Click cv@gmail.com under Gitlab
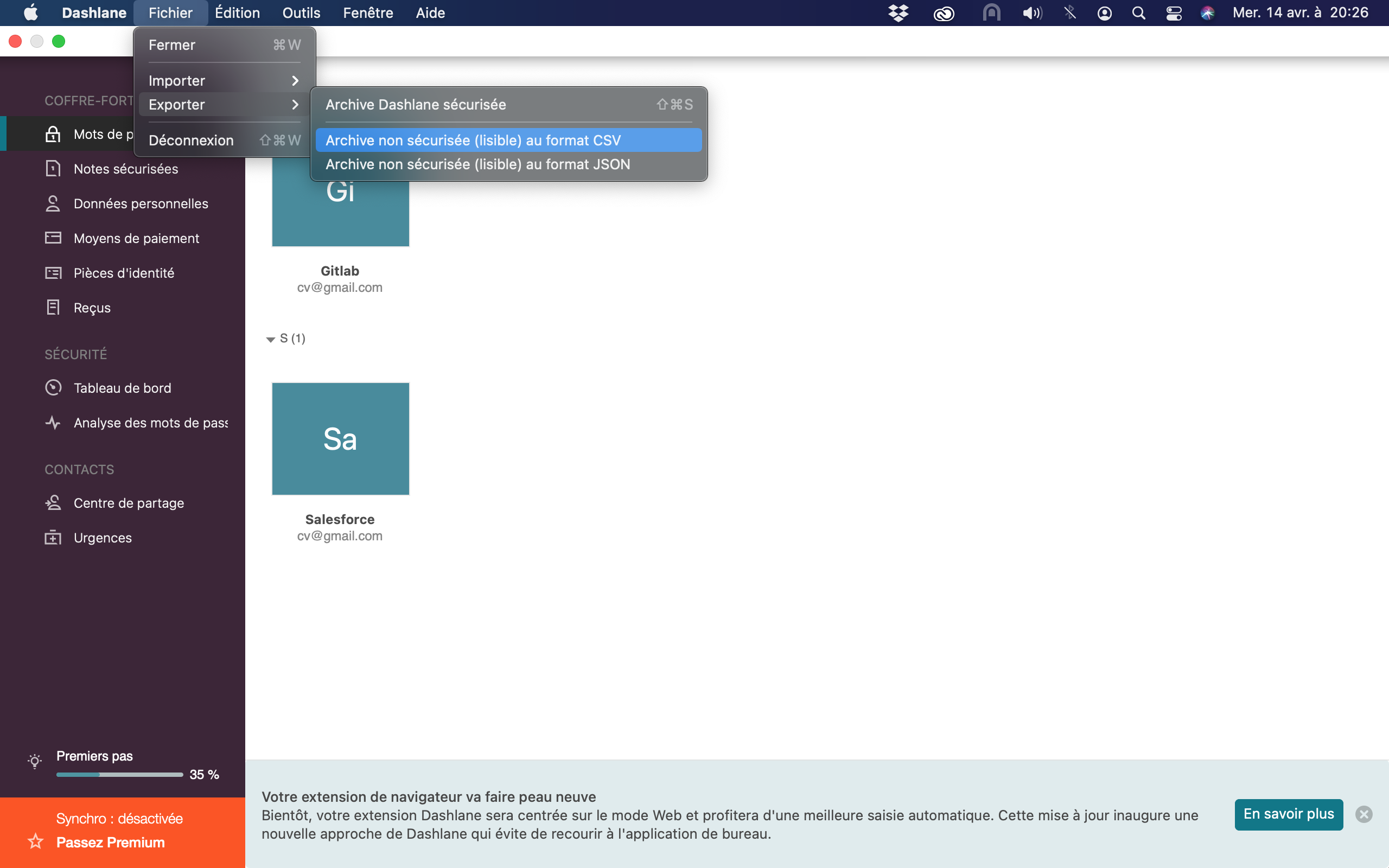 point(340,287)
